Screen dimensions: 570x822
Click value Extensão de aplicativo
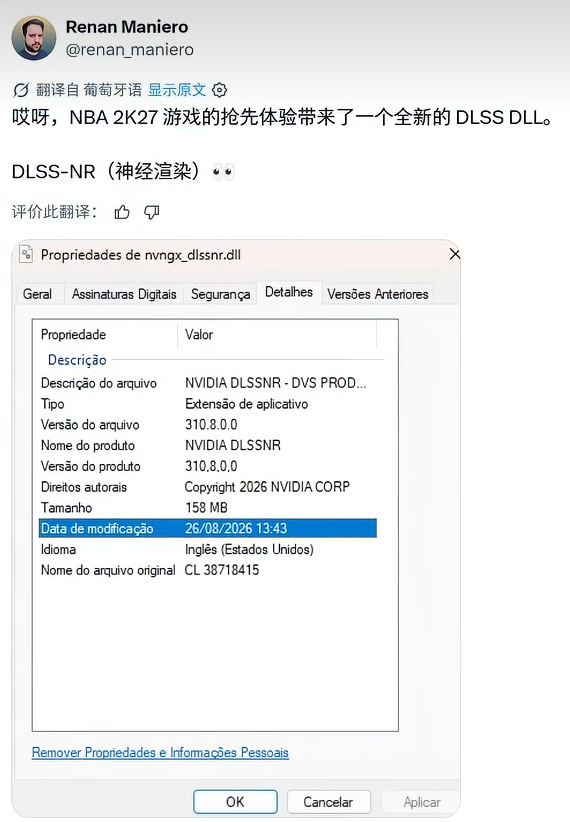246,404
